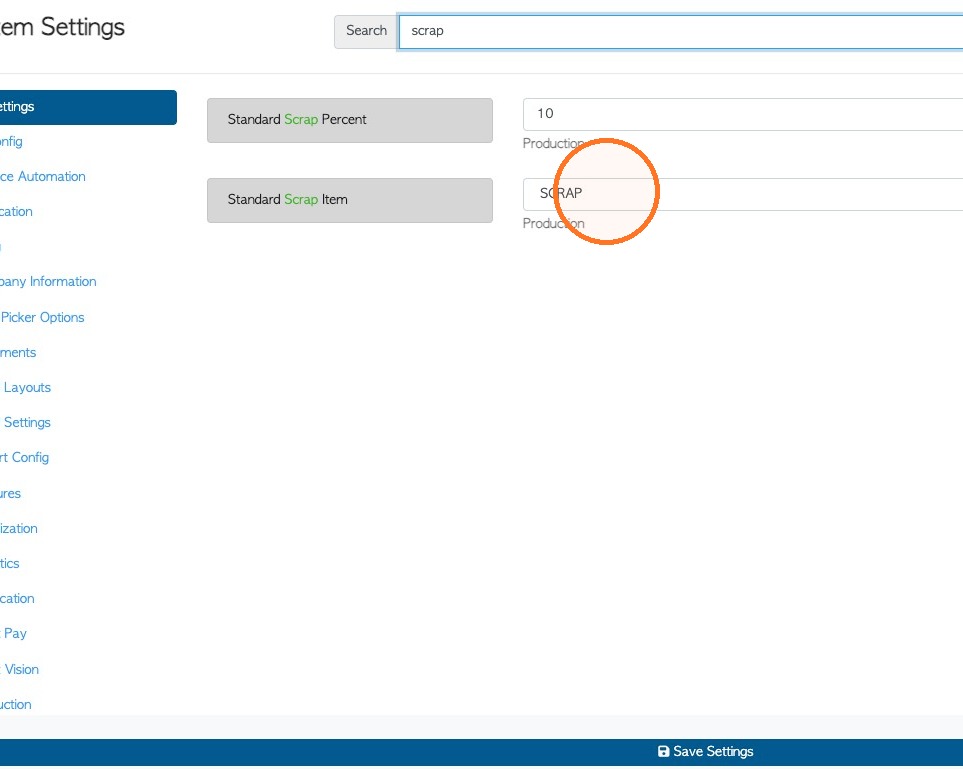Image resolution: width=963 pixels, height=769 pixels.
Task: Go to the sidebar link ending in "ization"
Action: pyautogui.click(x=18, y=529)
